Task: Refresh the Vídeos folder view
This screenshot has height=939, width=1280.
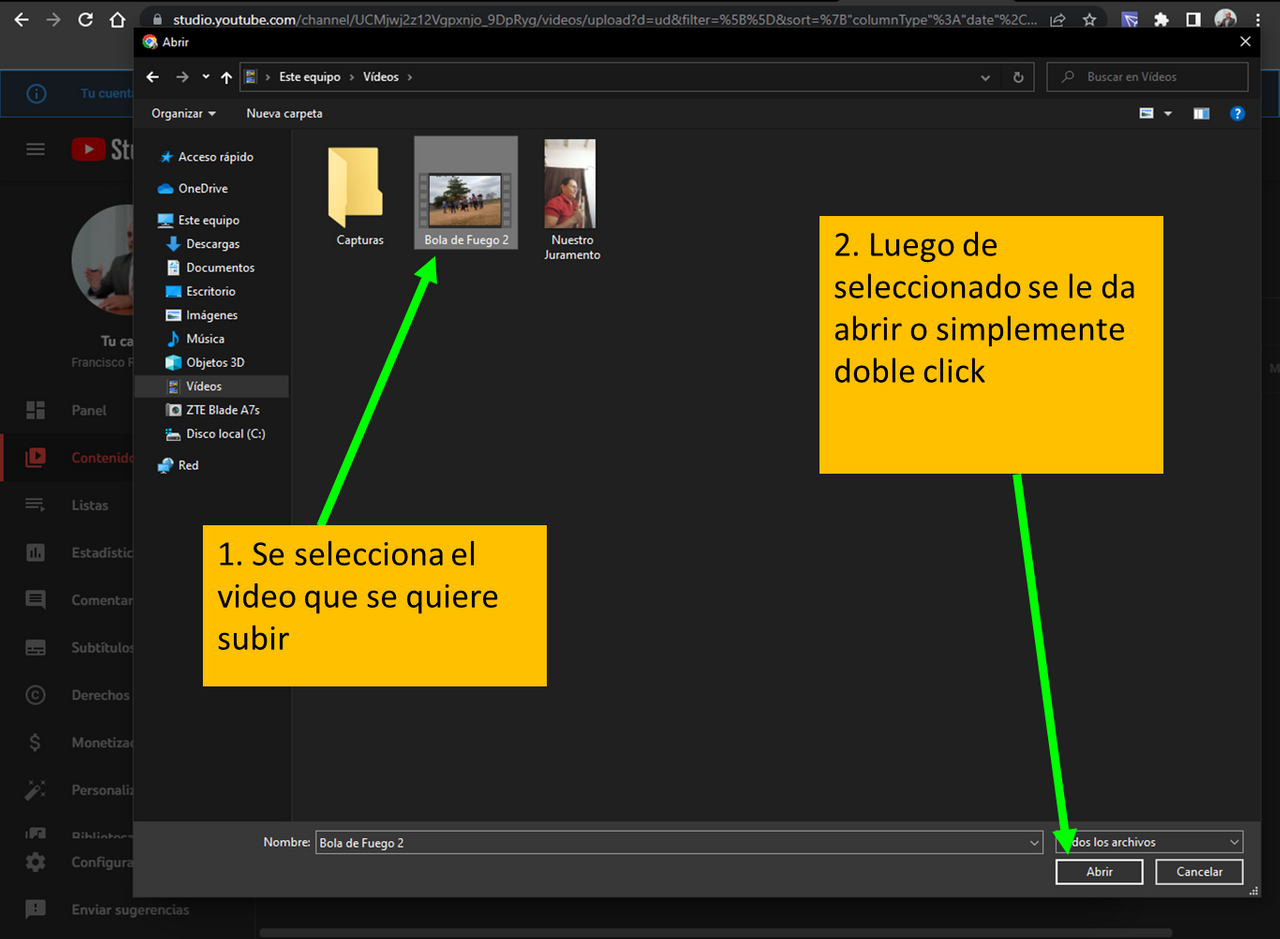Action: tap(1018, 77)
